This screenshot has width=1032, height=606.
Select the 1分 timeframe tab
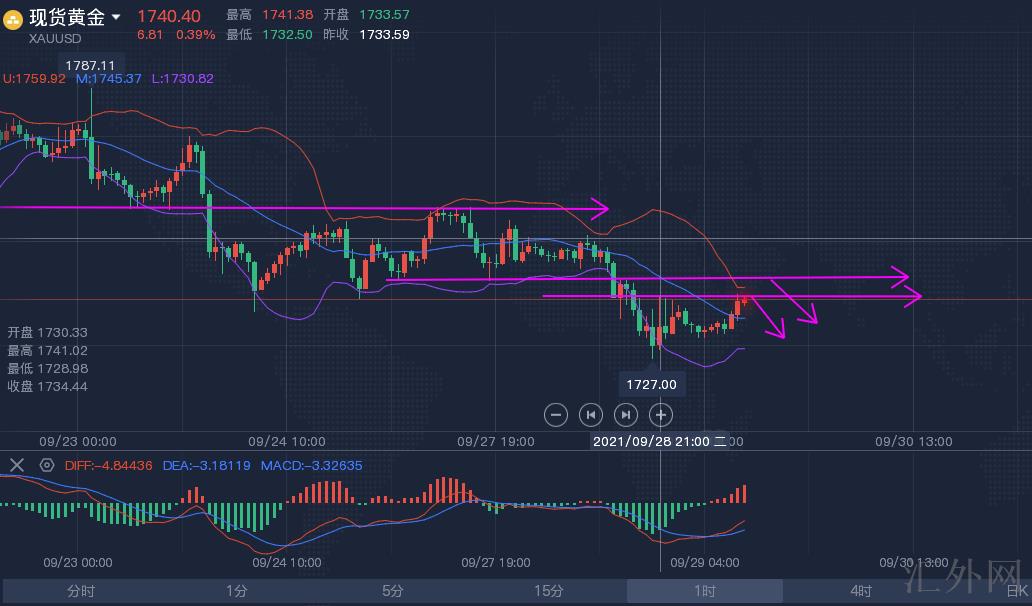236,591
